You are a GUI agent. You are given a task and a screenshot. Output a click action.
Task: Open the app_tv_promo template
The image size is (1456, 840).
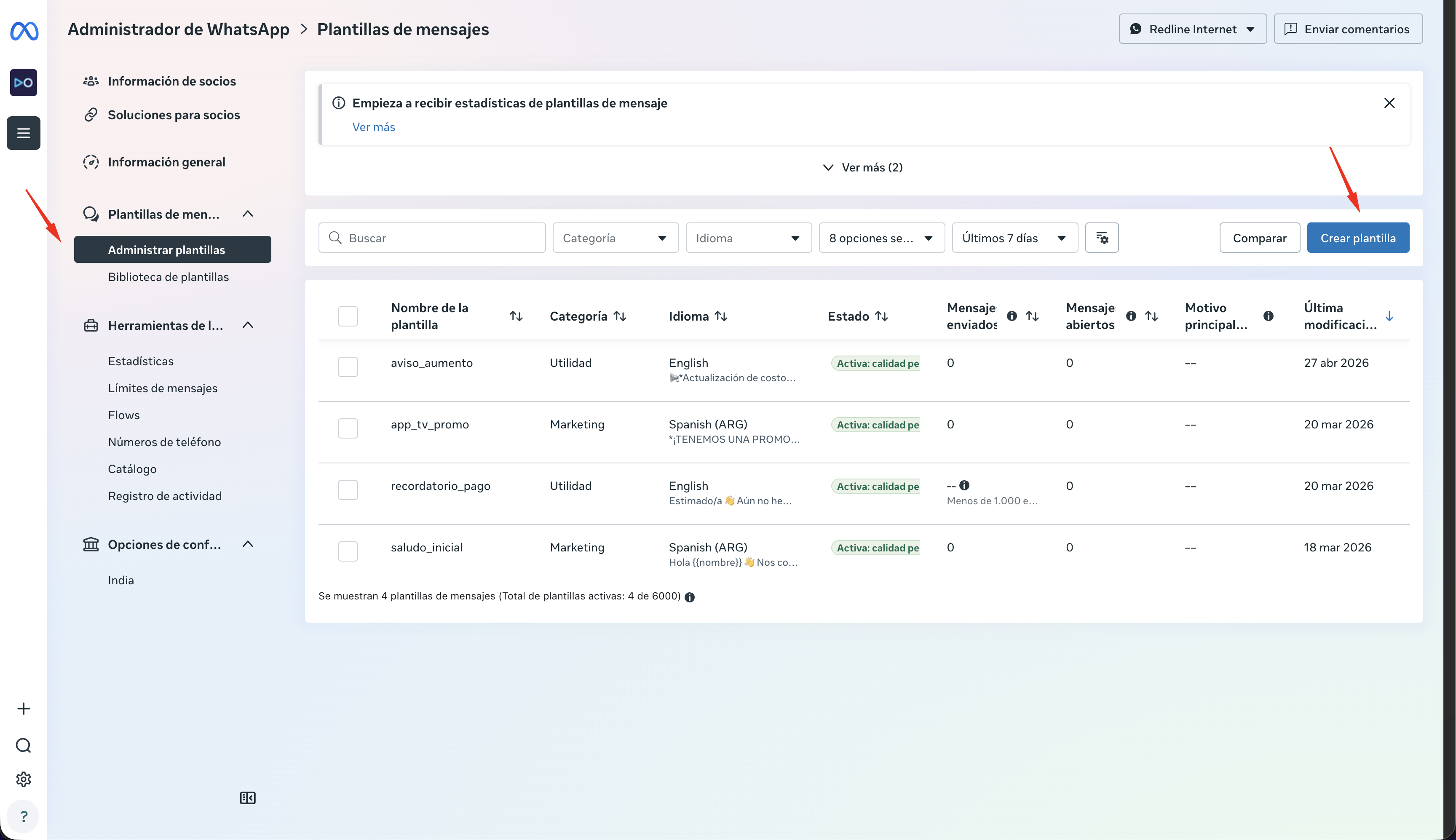[430, 424]
